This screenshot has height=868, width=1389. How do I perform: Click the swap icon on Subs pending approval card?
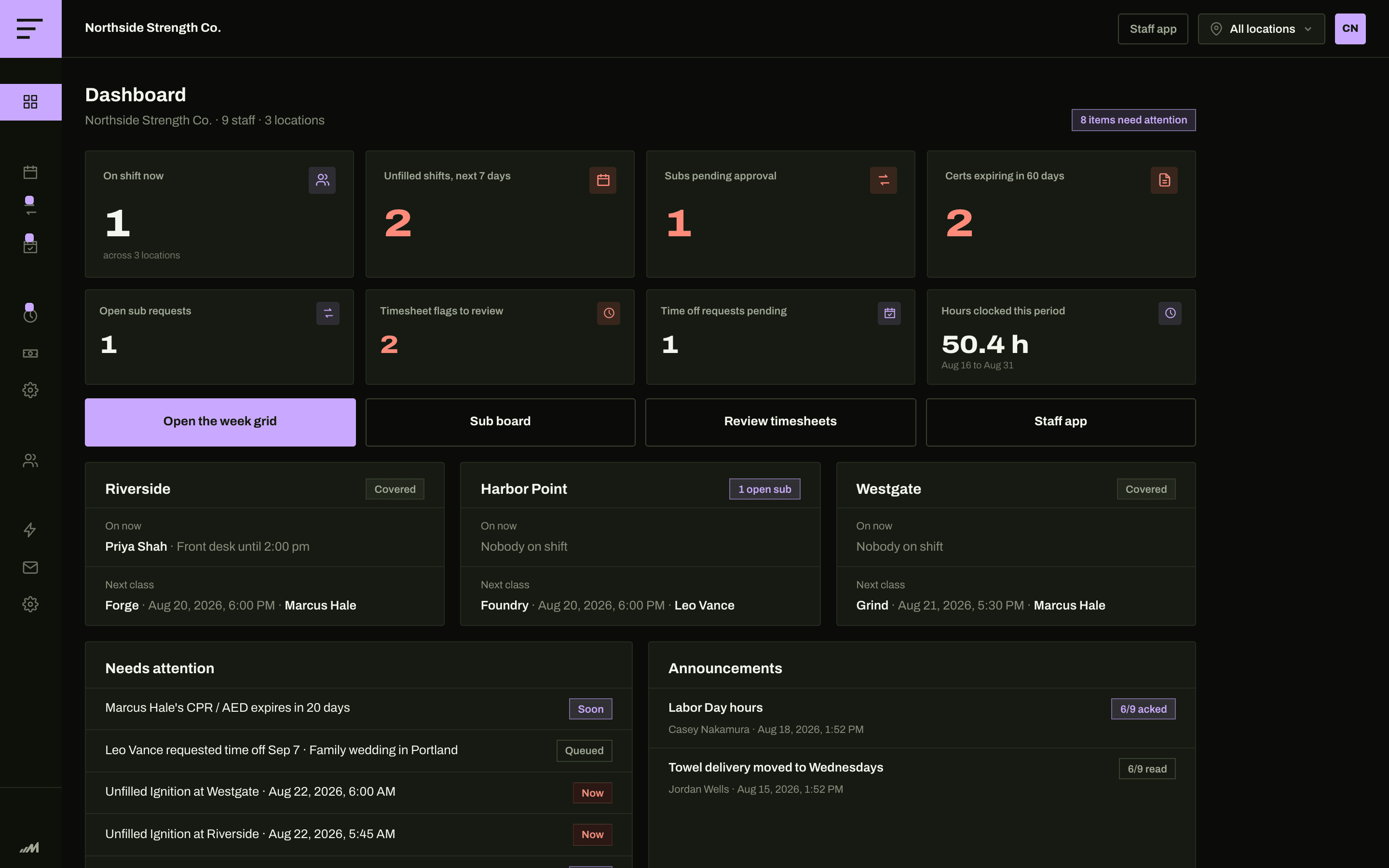(884, 180)
